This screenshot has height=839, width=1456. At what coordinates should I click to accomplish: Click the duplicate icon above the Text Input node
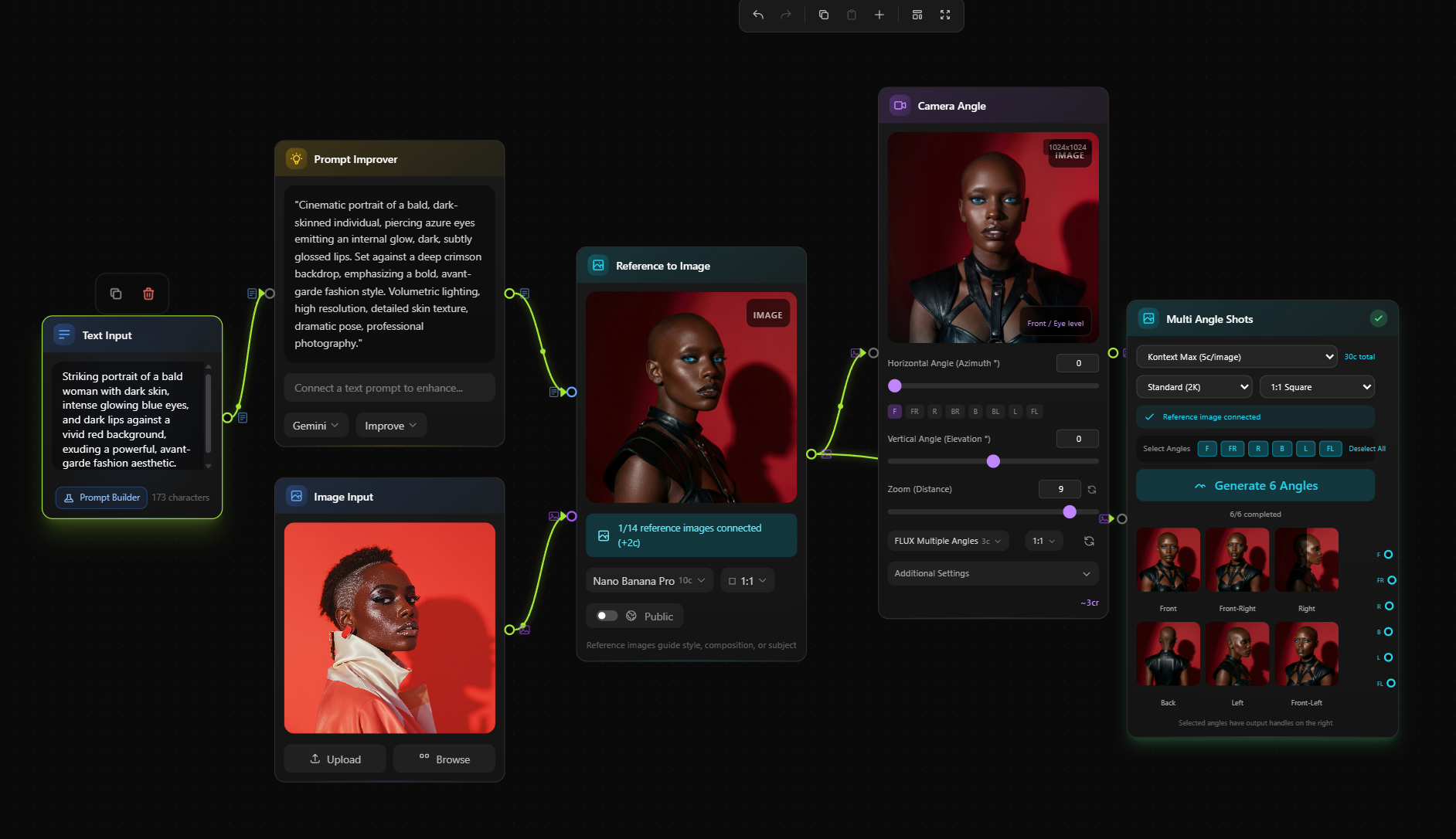point(116,294)
